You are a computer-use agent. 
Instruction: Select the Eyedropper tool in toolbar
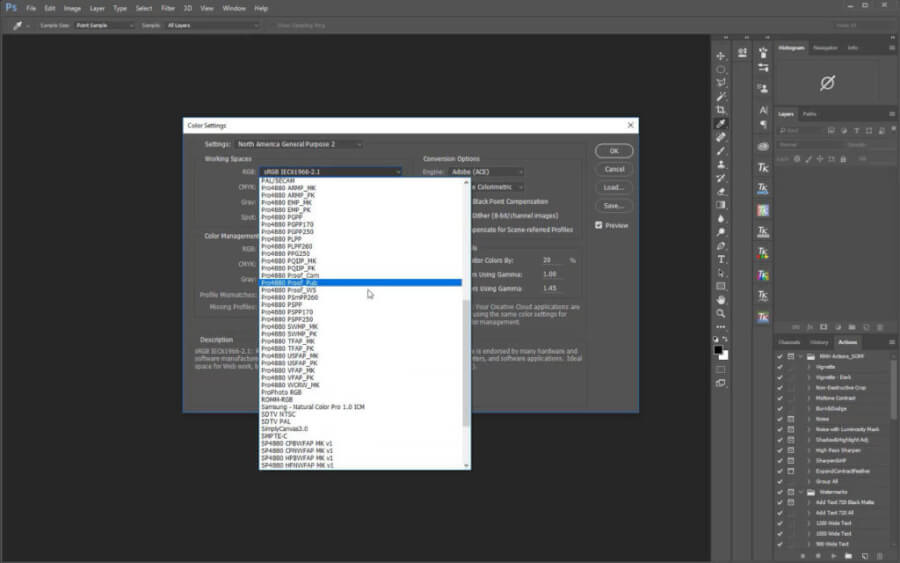point(720,123)
